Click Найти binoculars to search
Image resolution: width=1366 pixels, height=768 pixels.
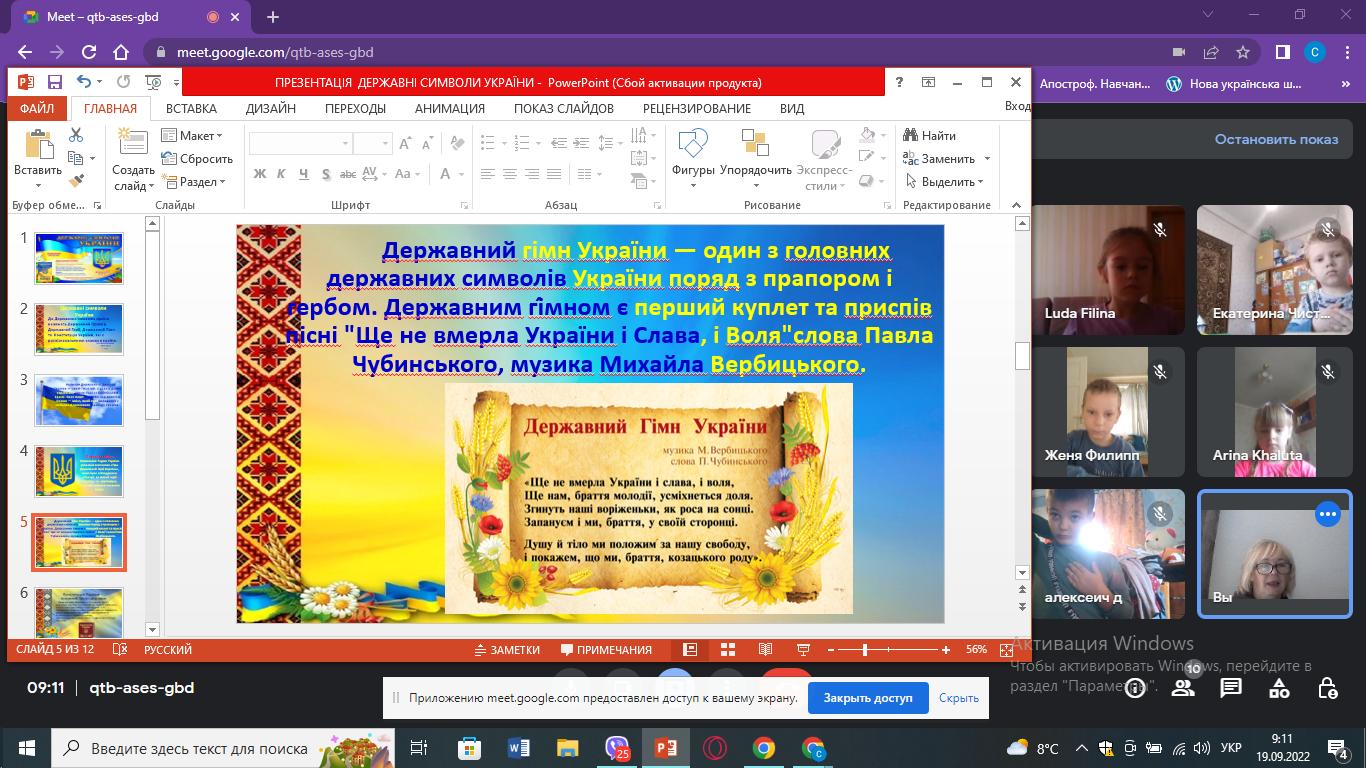930,135
